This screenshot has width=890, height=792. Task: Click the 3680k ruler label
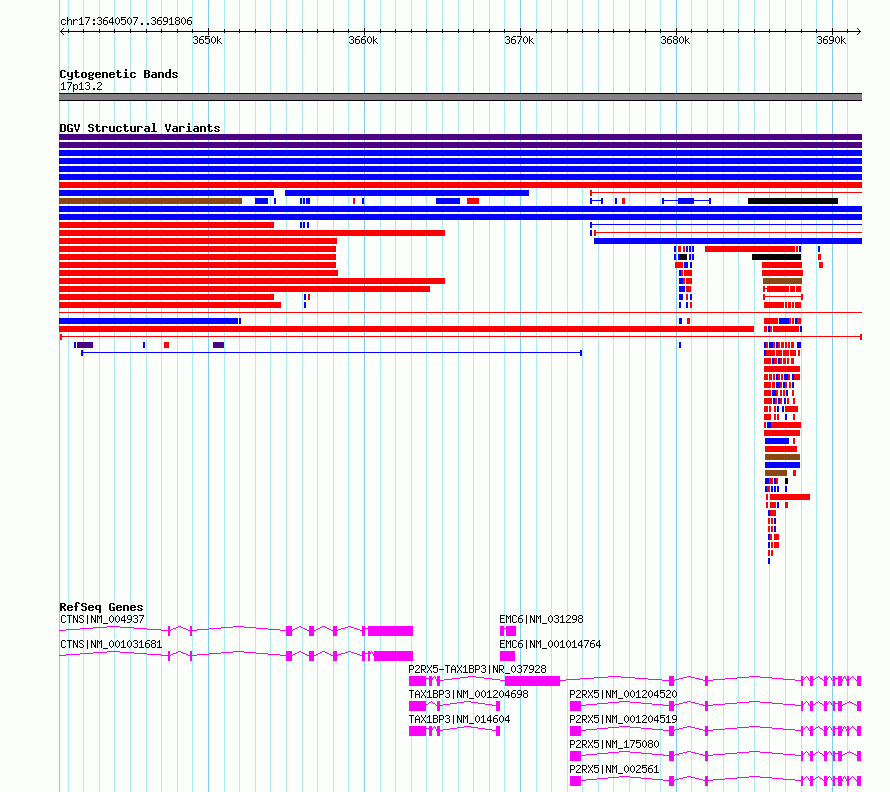pyautogui.click(x=675, y=40)
